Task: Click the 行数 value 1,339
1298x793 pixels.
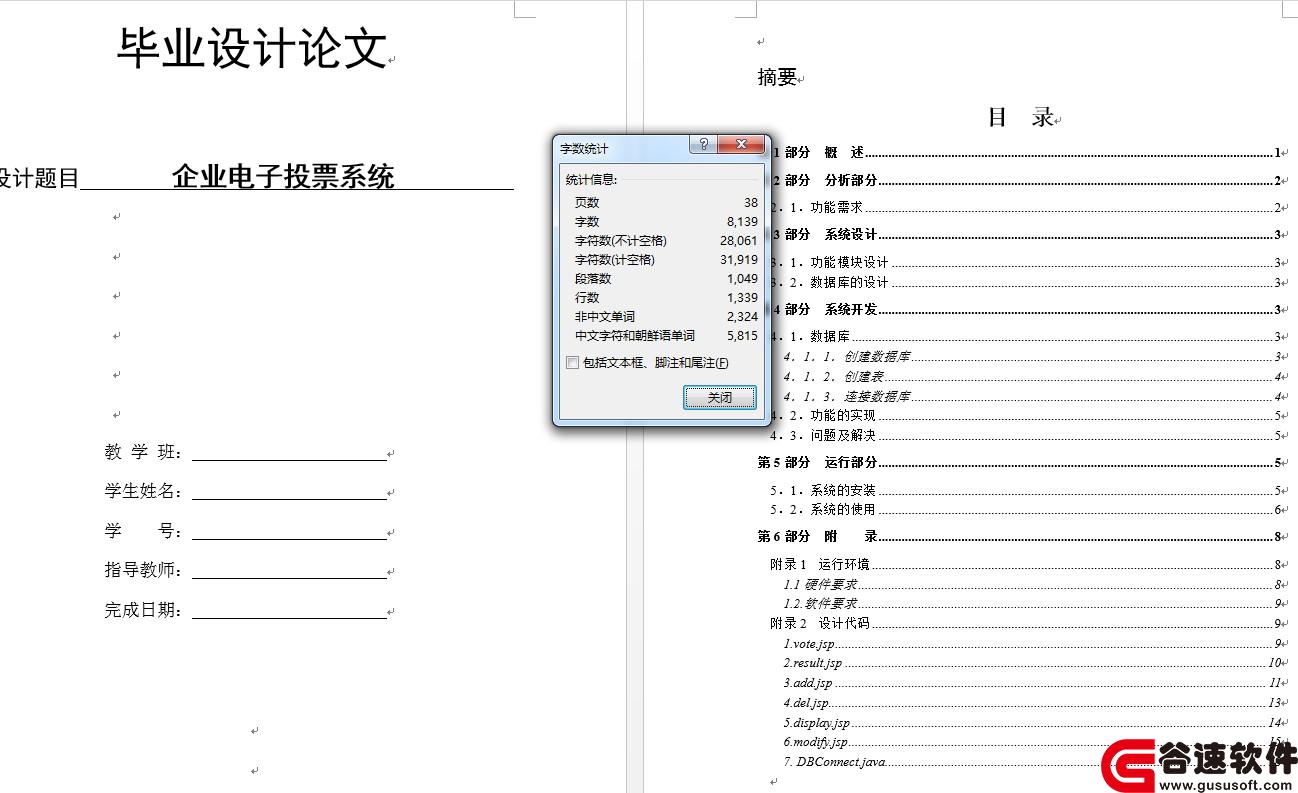Action: point(742,298)
